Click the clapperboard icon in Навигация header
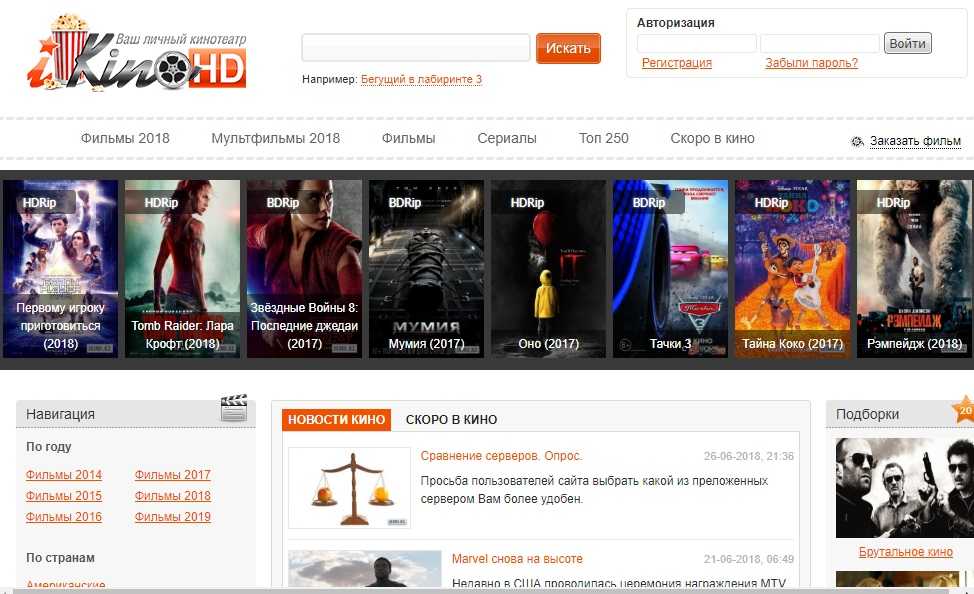This screenshot has height=594, width=974. click(234, 408)
